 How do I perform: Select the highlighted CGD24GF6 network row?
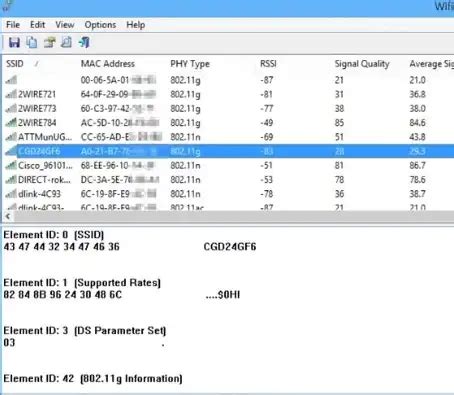click(228, 151)
